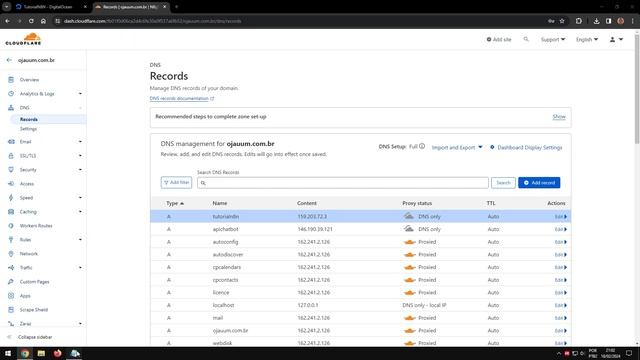Open the Apps sidebar icon
This screenshot has height=360, width=640.
11,296
